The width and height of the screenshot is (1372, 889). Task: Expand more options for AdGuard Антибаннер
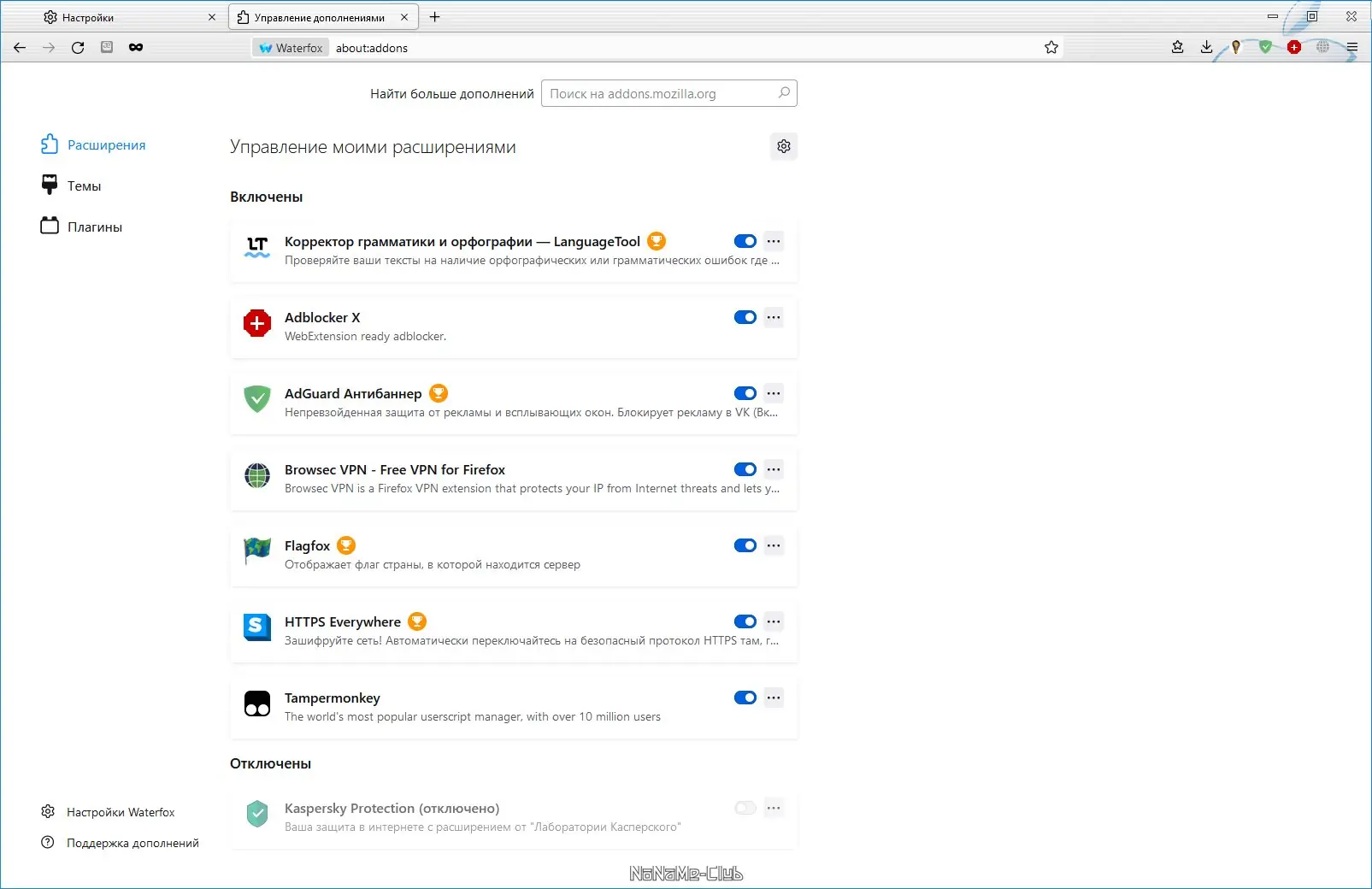[x=774, y=393]
